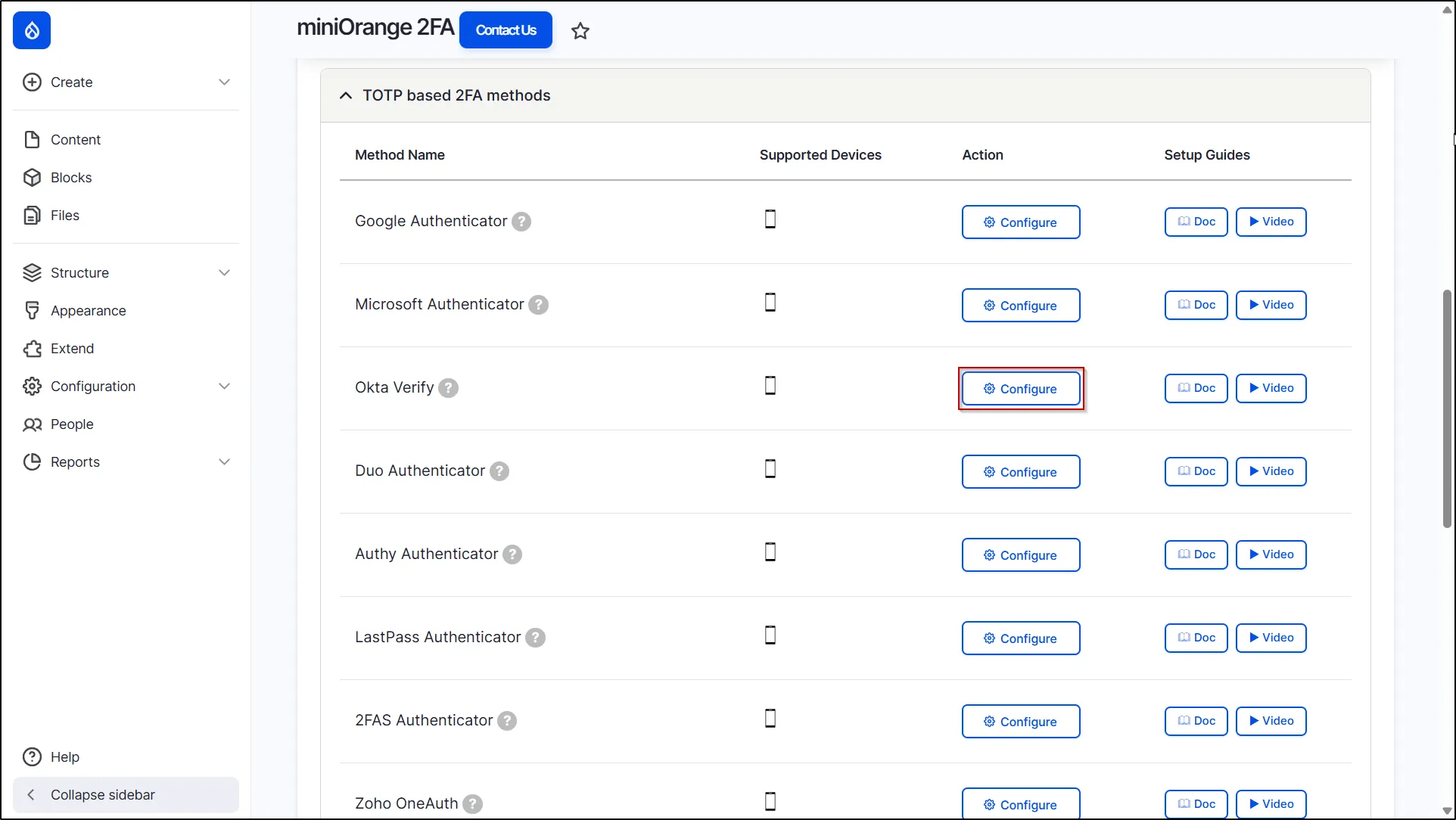The height and width of the screenshot is (820, 1456).
Task: Click the Help question mark icon
Action: (32, 757)
